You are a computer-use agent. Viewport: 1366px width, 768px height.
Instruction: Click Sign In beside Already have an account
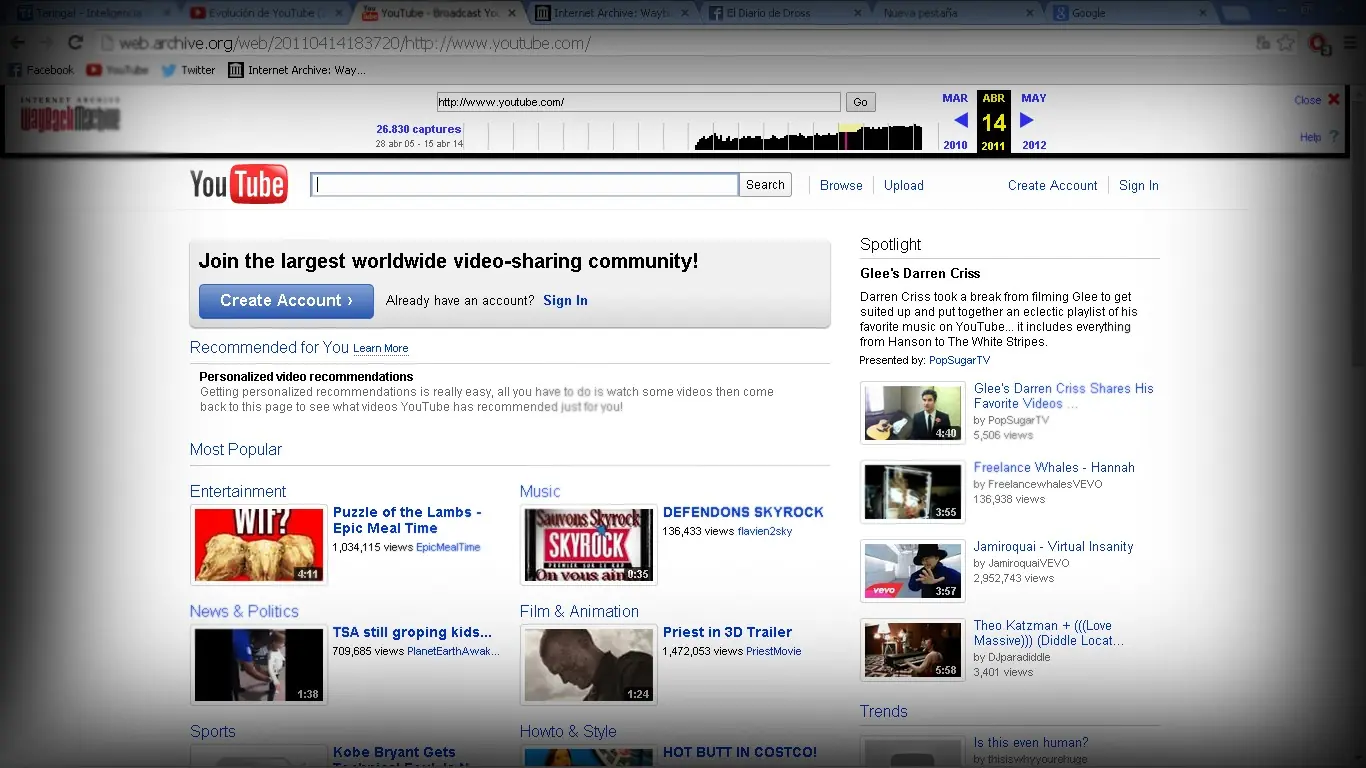click(x=565, y=301)
